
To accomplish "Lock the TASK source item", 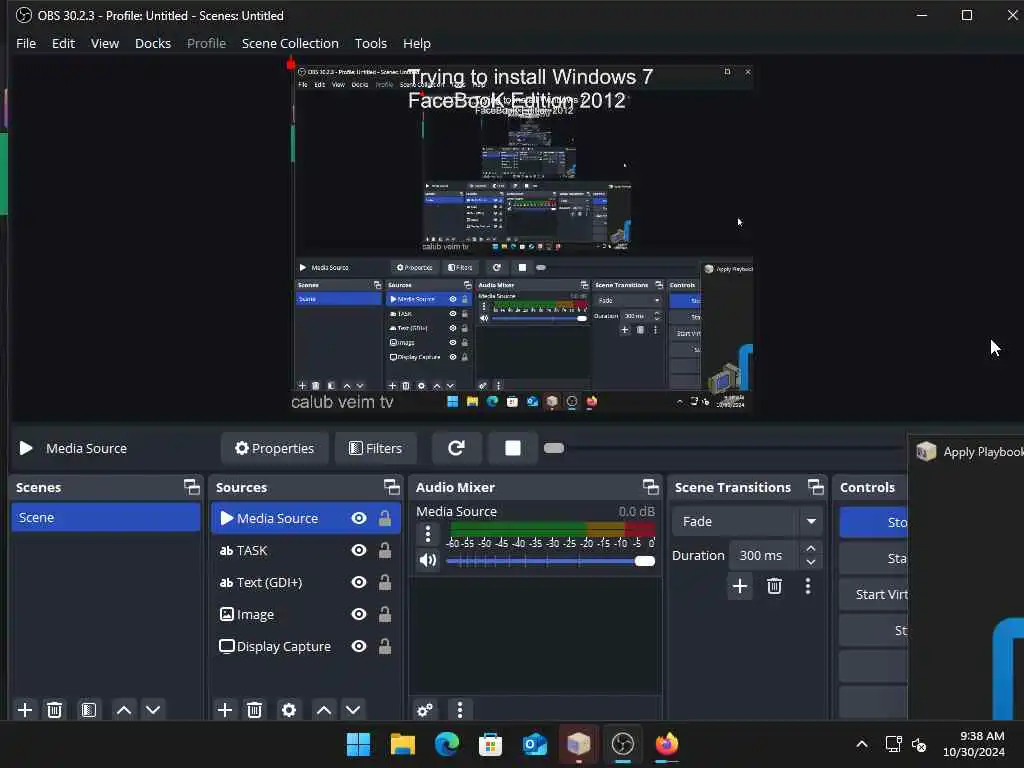I will [x=385, y=550].
